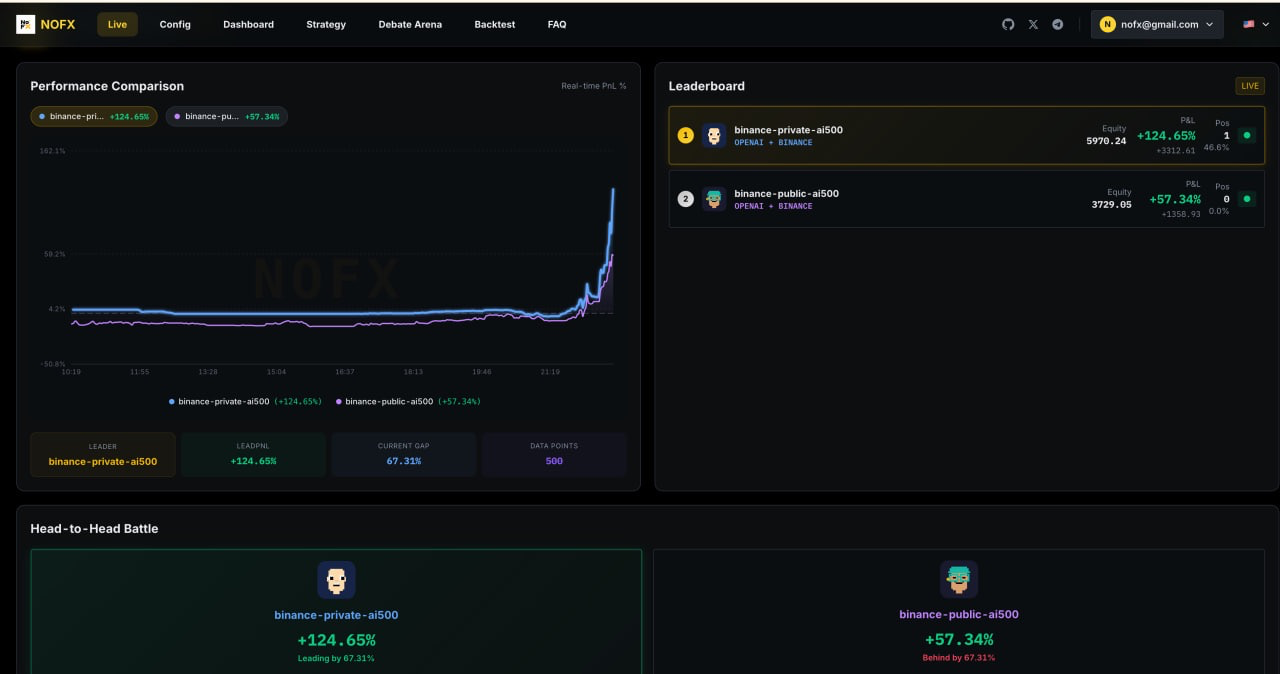The image size is (1280, 674).
Task: Select the LEADER binance-private-ai500 stat tile
Action: point(102,454)
